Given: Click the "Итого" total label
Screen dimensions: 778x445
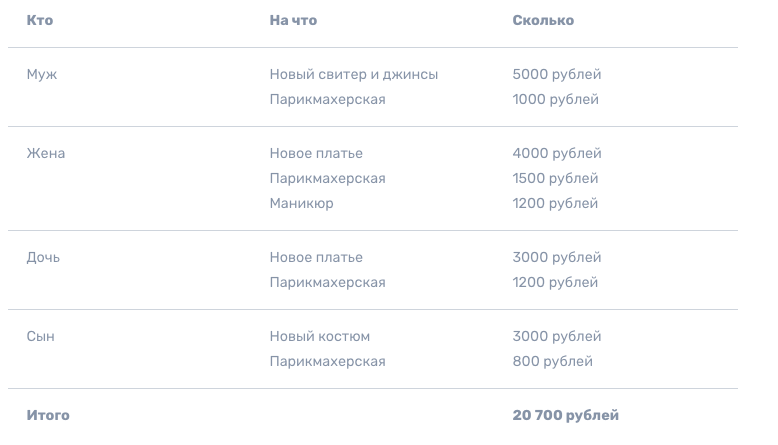Looking at the screenshot, I should [x=48, y=415].
